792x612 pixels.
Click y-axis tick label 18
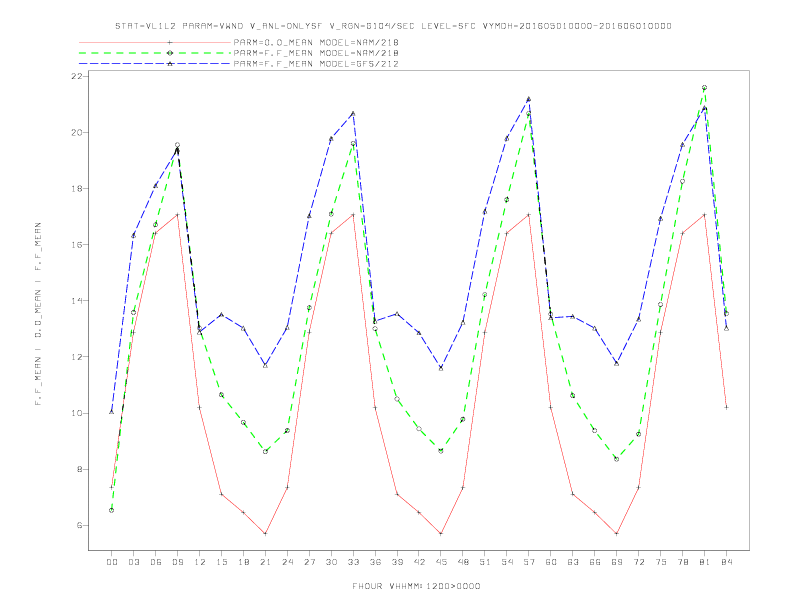point(77,188)
